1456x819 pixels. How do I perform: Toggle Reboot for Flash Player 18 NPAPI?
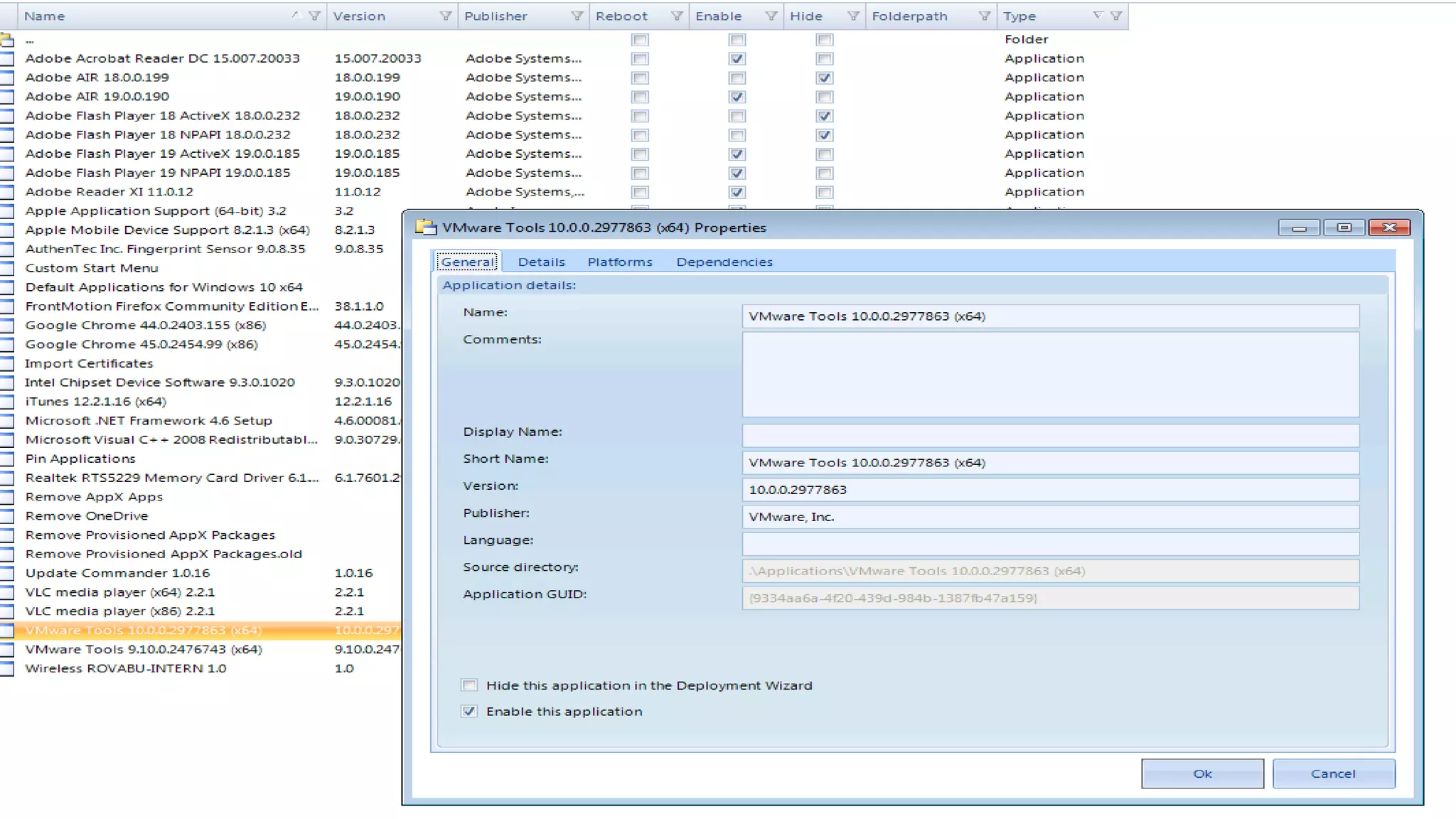[640, 135]
